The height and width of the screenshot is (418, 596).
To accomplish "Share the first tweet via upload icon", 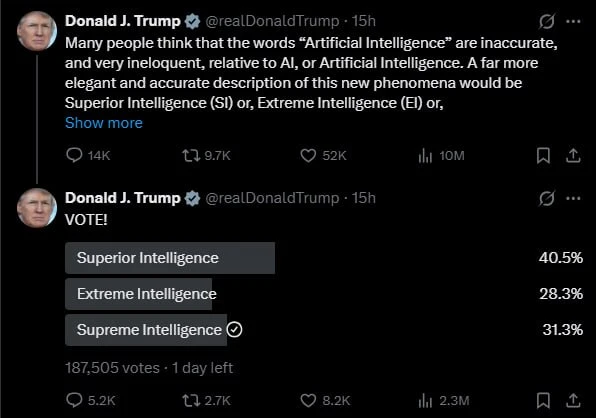I will (573, 155).
